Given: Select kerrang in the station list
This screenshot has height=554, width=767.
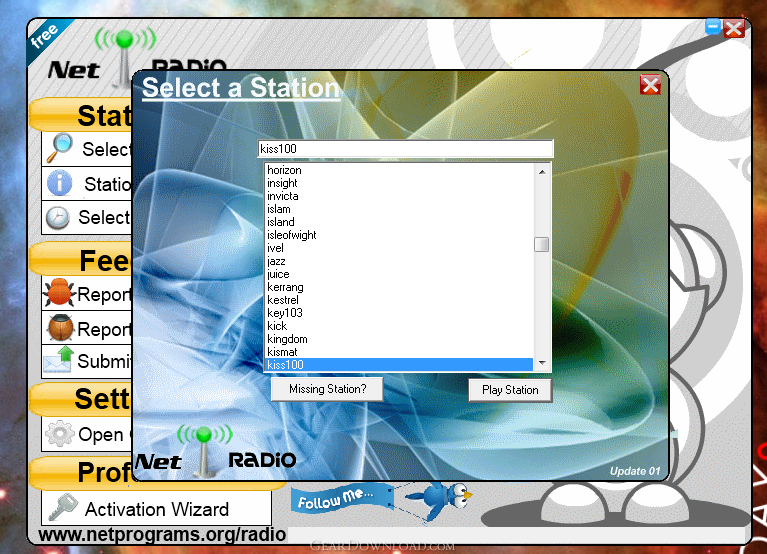Looking at the screenshot, I should tap(399, 287).
